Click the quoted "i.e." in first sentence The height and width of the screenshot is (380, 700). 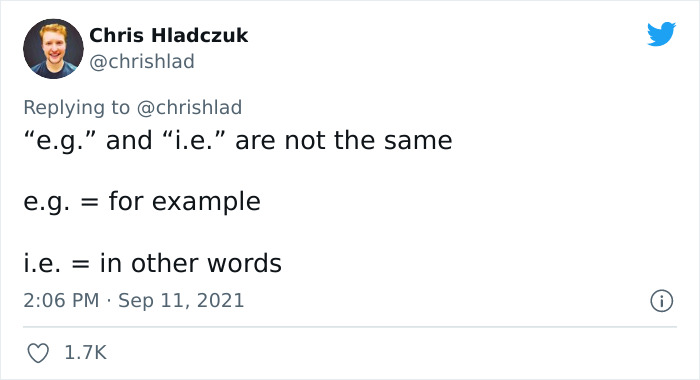click(194, 140)
